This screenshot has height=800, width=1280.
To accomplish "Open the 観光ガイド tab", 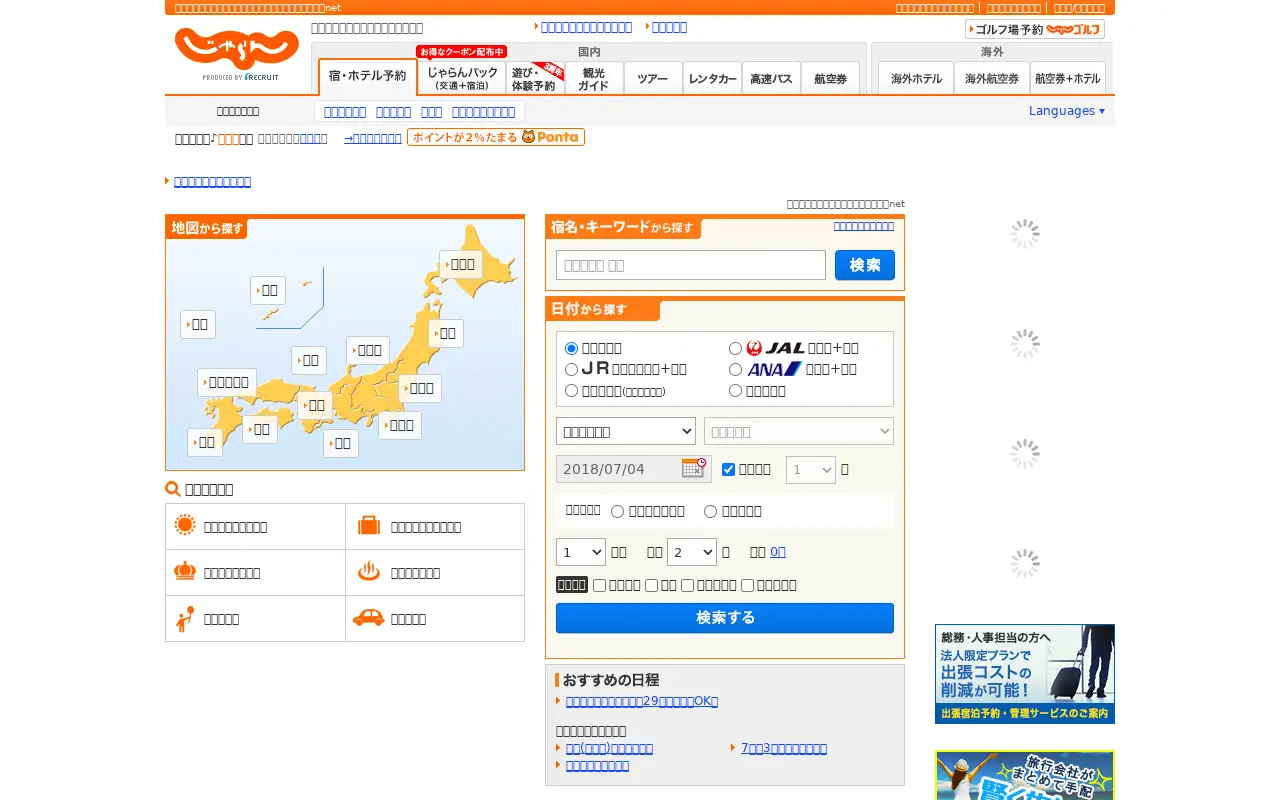I will (594, 78).
